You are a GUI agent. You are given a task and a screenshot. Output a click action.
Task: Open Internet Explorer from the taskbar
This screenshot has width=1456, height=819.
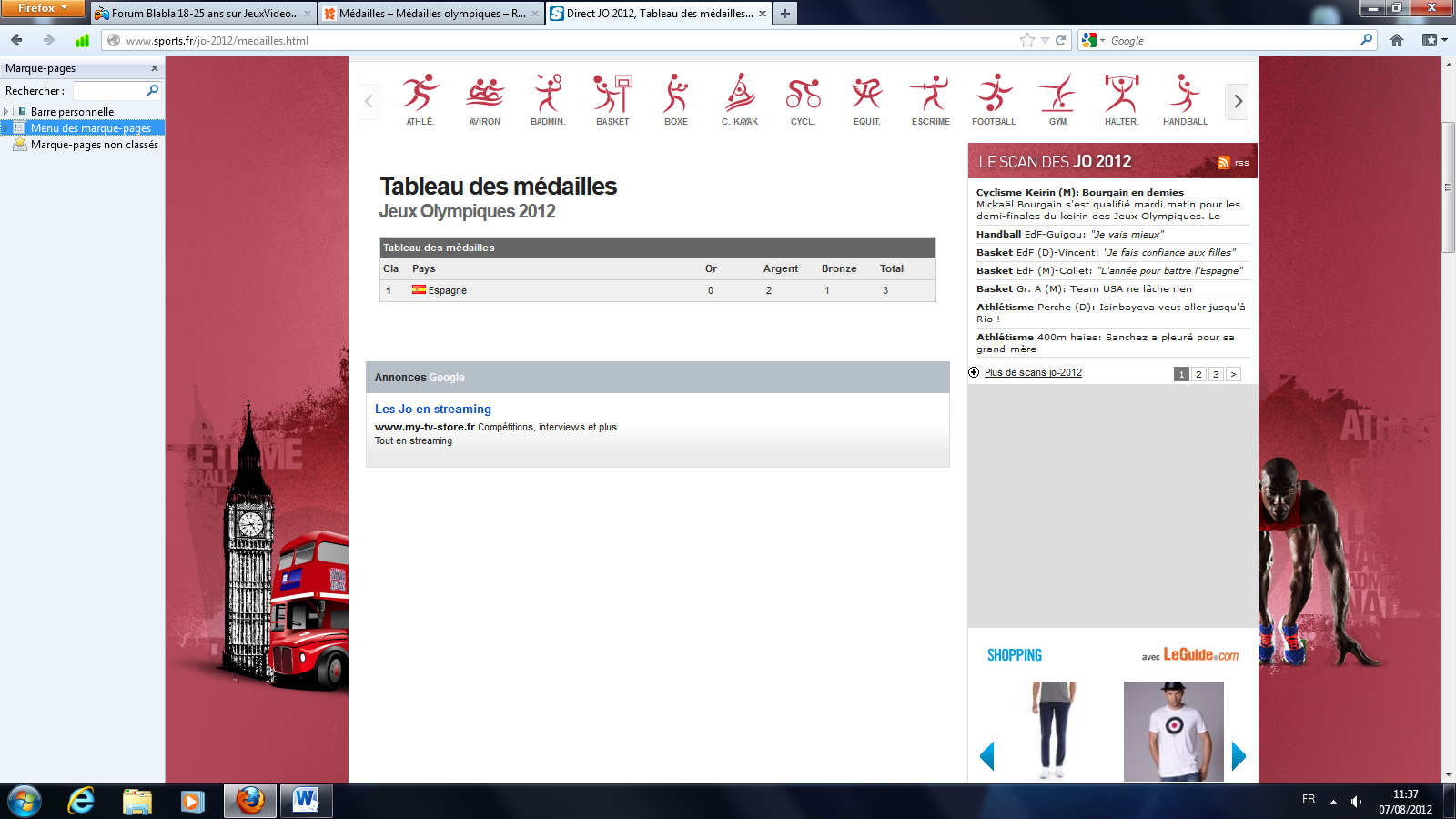click(81, 801)
